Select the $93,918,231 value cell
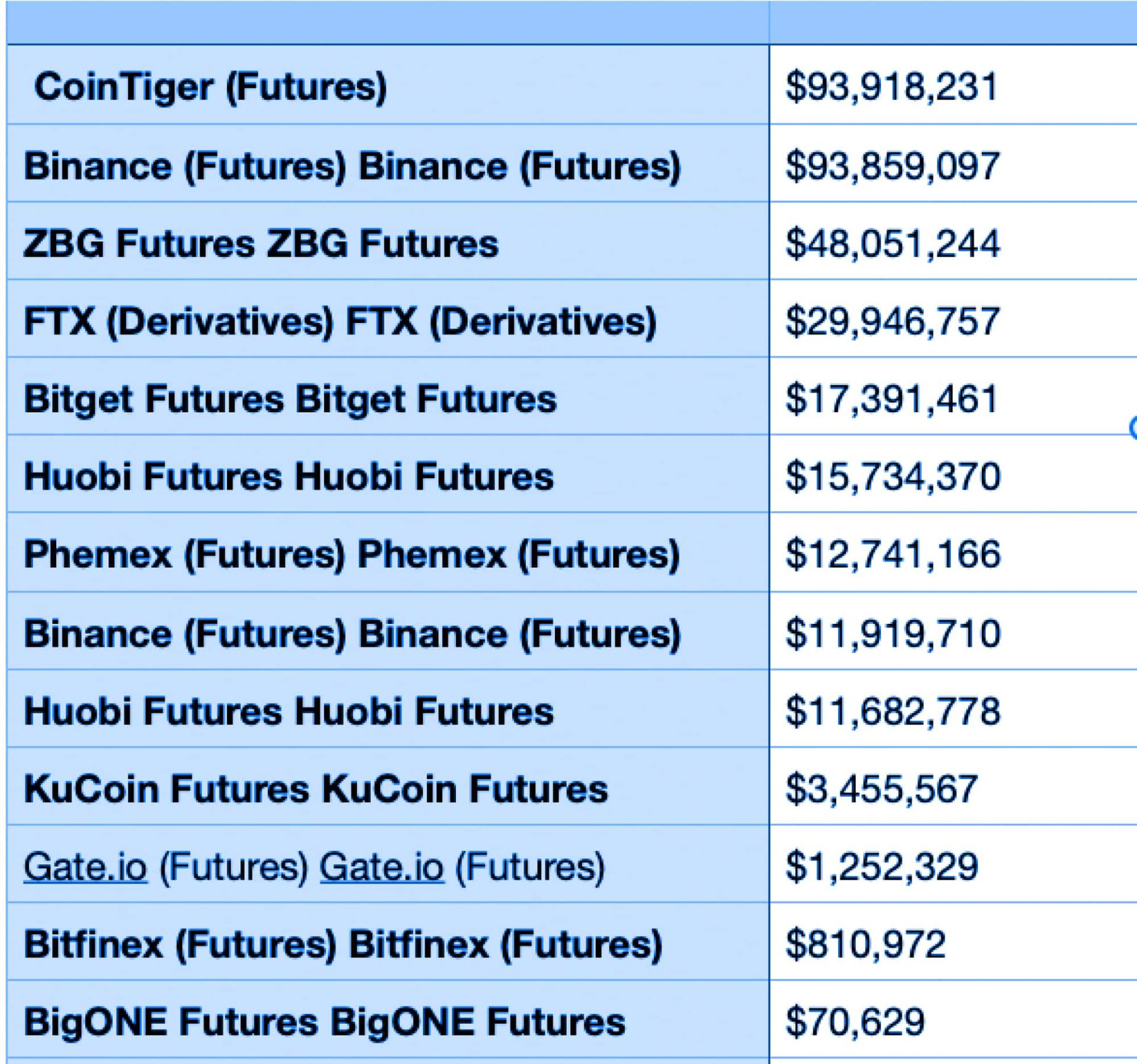This screenshot has width=1137, height=1064. (891, 86)
